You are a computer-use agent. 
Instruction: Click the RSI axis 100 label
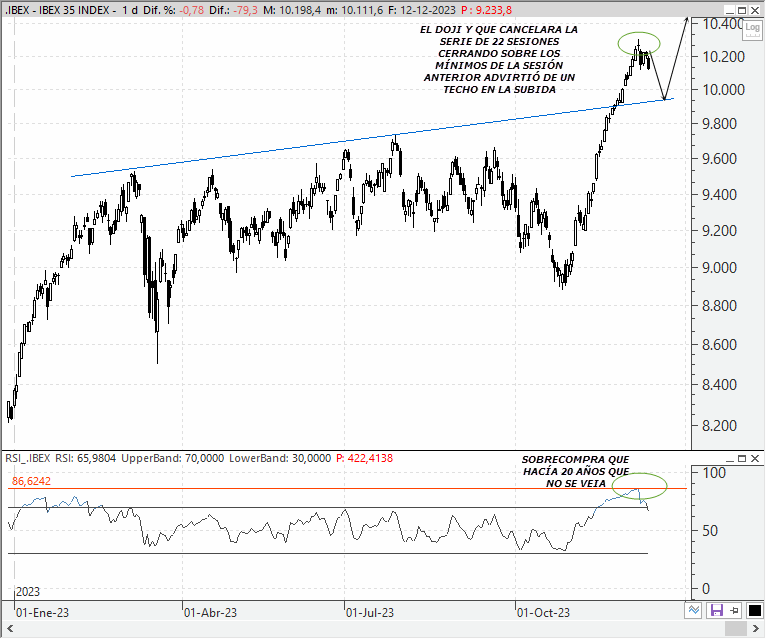pos(714,473)
